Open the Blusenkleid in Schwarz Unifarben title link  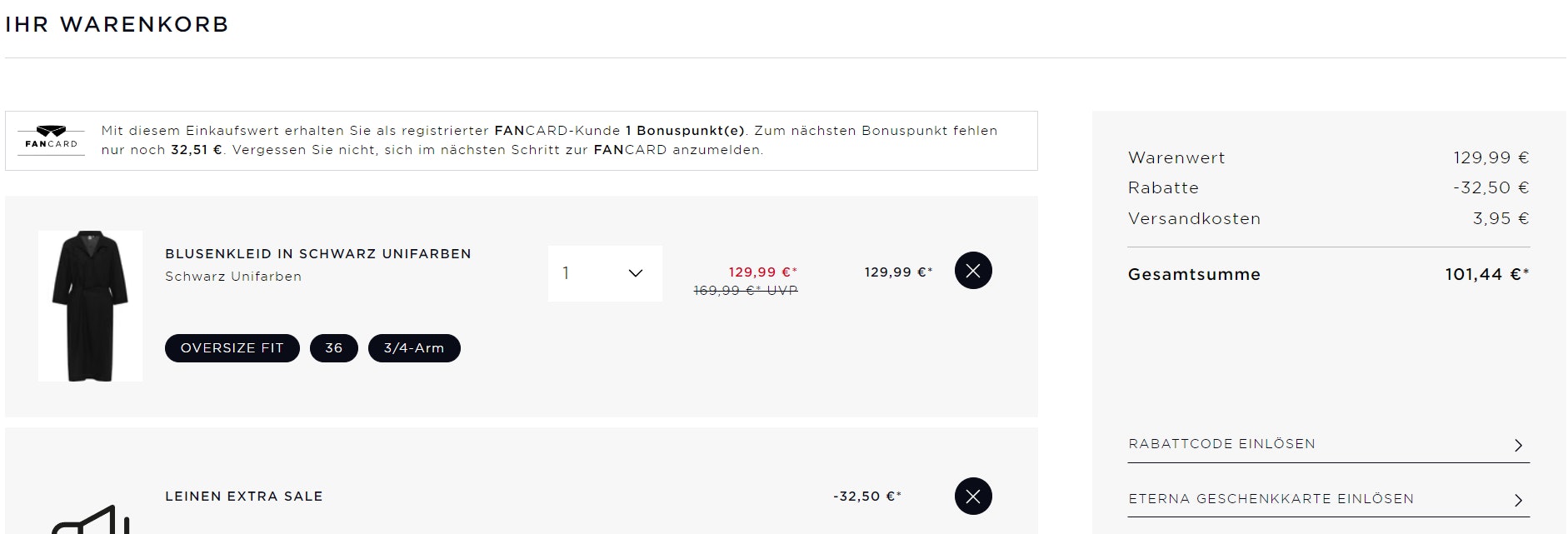[317, 253]
